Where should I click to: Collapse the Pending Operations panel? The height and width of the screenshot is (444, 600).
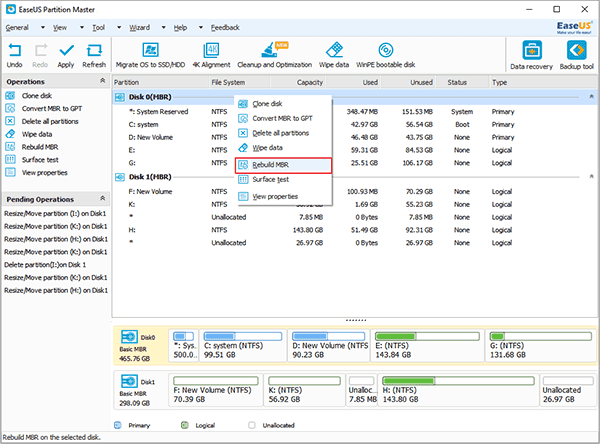coord(100,199)
